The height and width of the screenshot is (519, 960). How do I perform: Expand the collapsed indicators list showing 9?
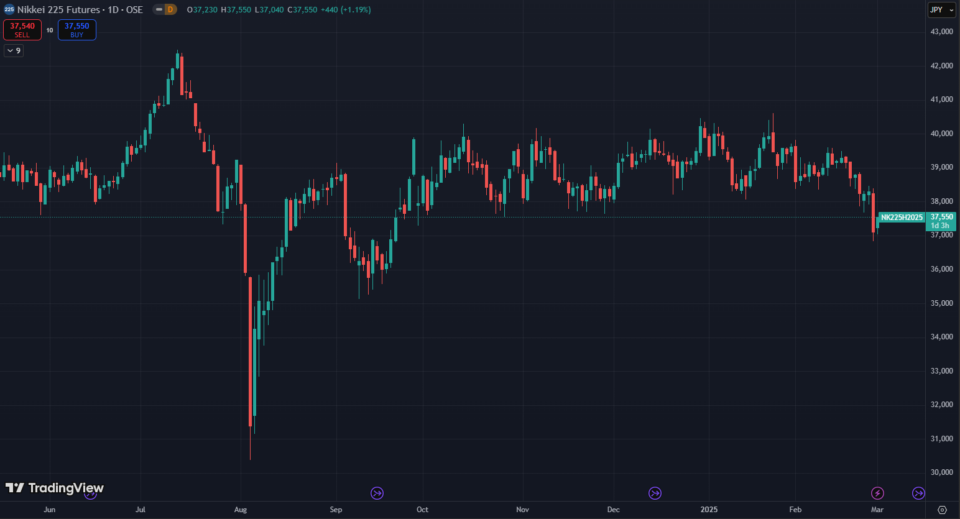(x=14, y=50)
